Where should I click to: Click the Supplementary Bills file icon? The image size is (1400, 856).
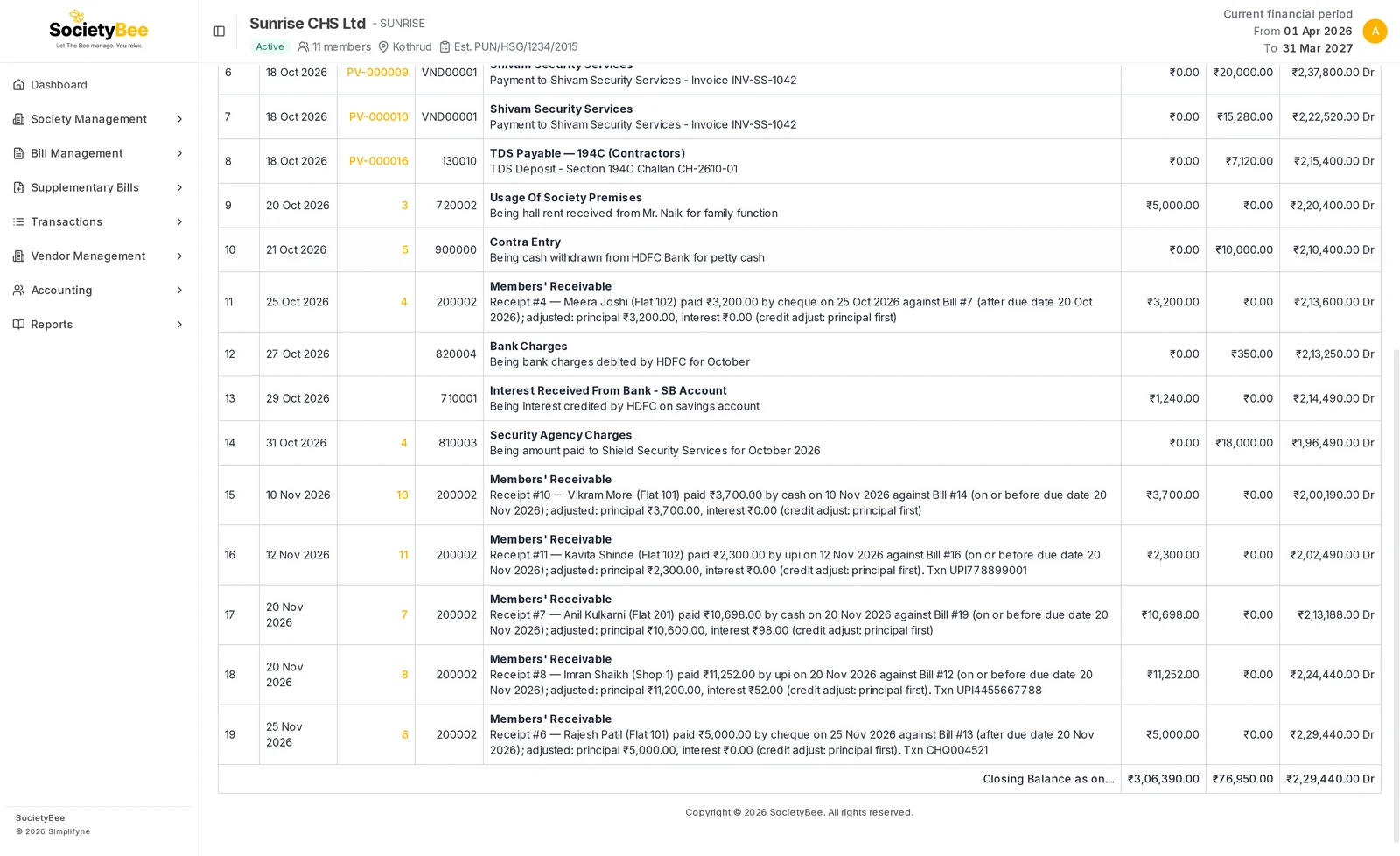pyautogui.click(x=18, y=187)
